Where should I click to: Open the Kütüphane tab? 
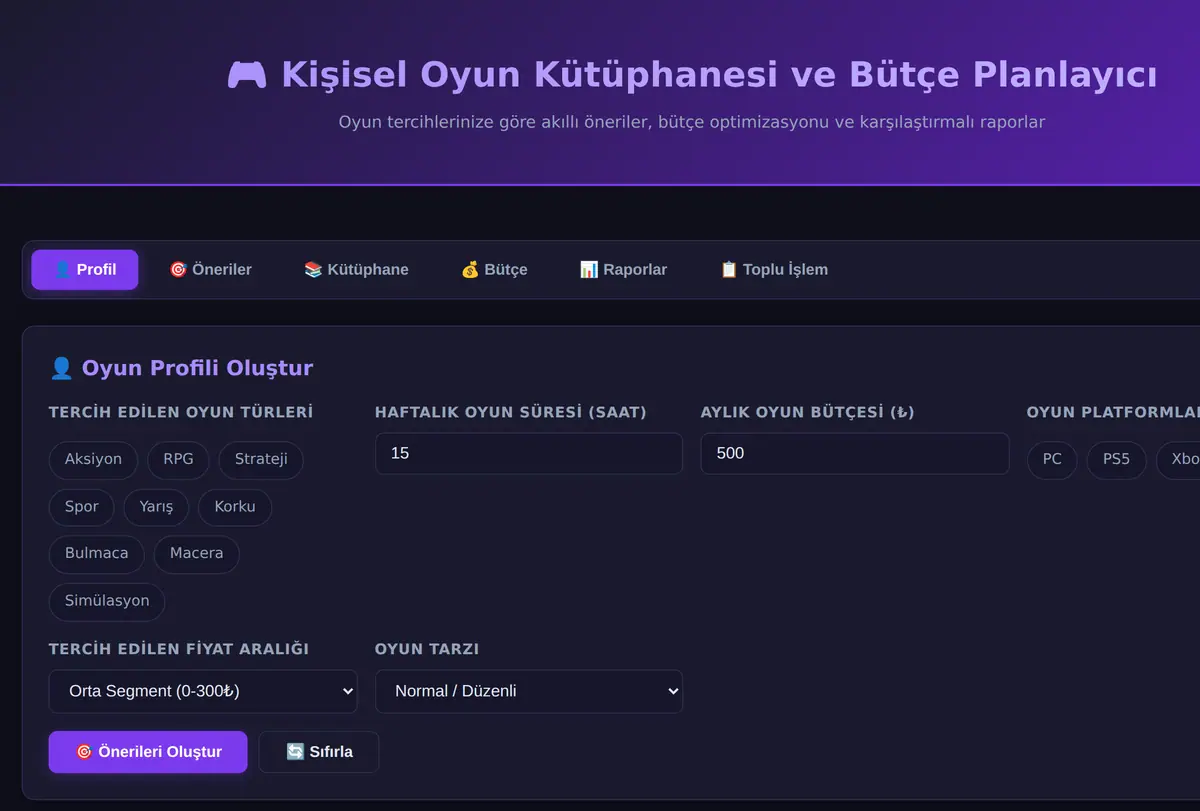[x=356, y=269]
